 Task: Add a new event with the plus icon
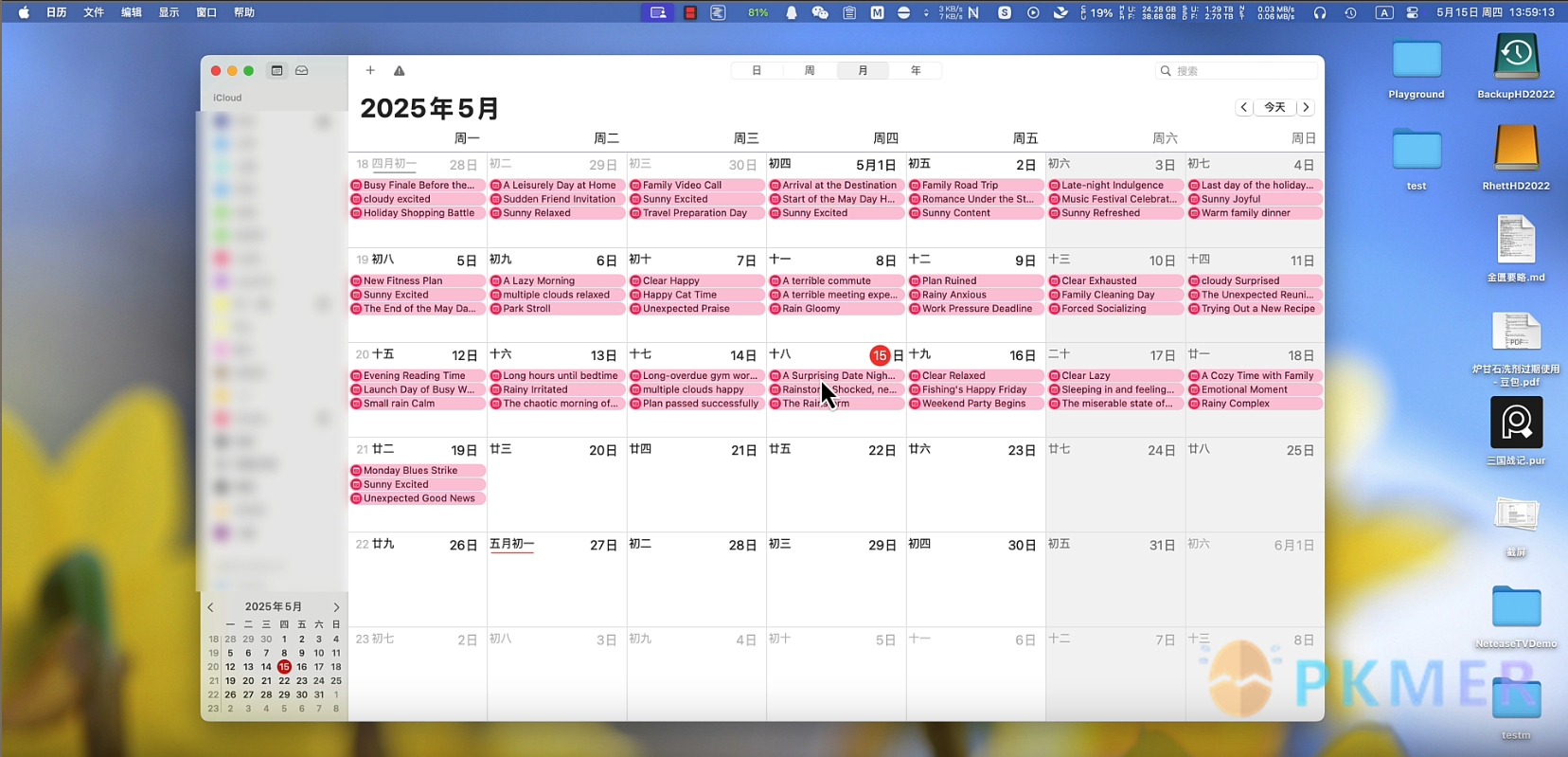pyautogui.click(x=370, y=70)
